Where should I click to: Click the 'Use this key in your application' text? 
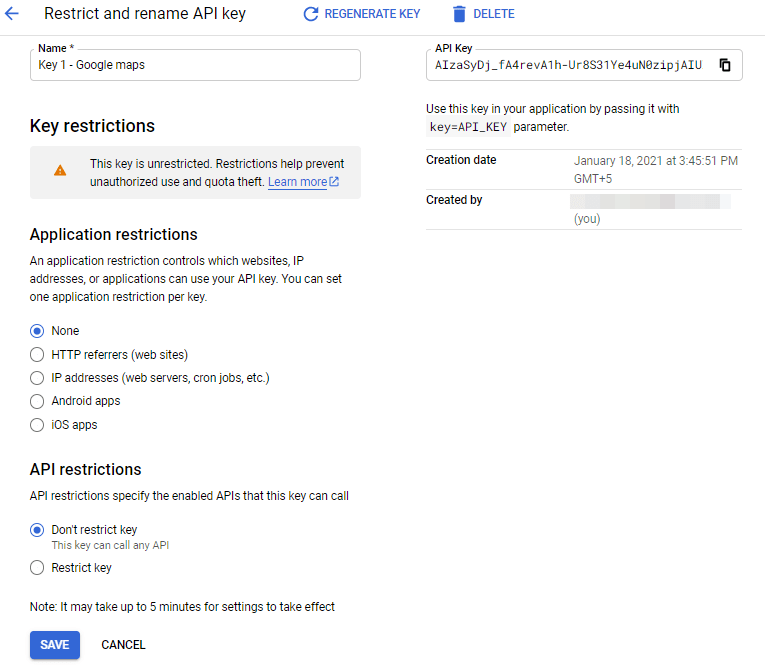coord(552,118)
